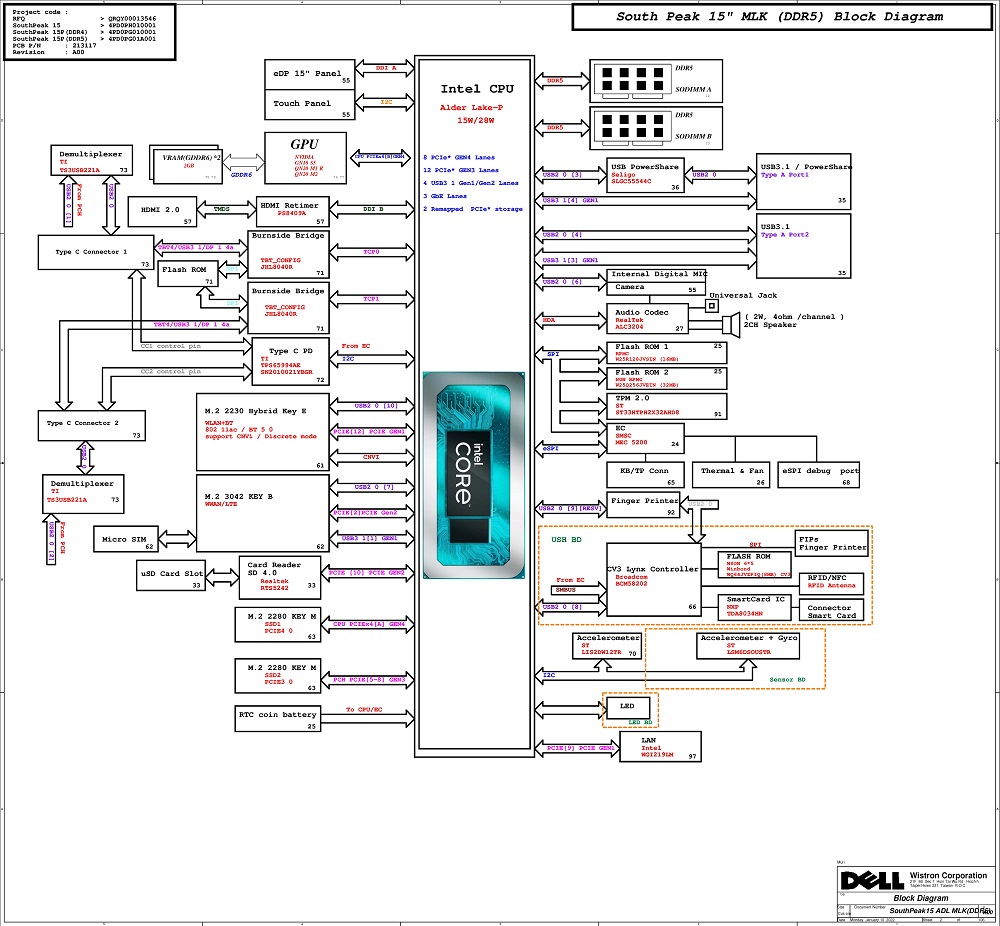Viewport: 1000px width, 926px height.
Task: Click the Flash ROM 2 block
Action: coord(666,379)
